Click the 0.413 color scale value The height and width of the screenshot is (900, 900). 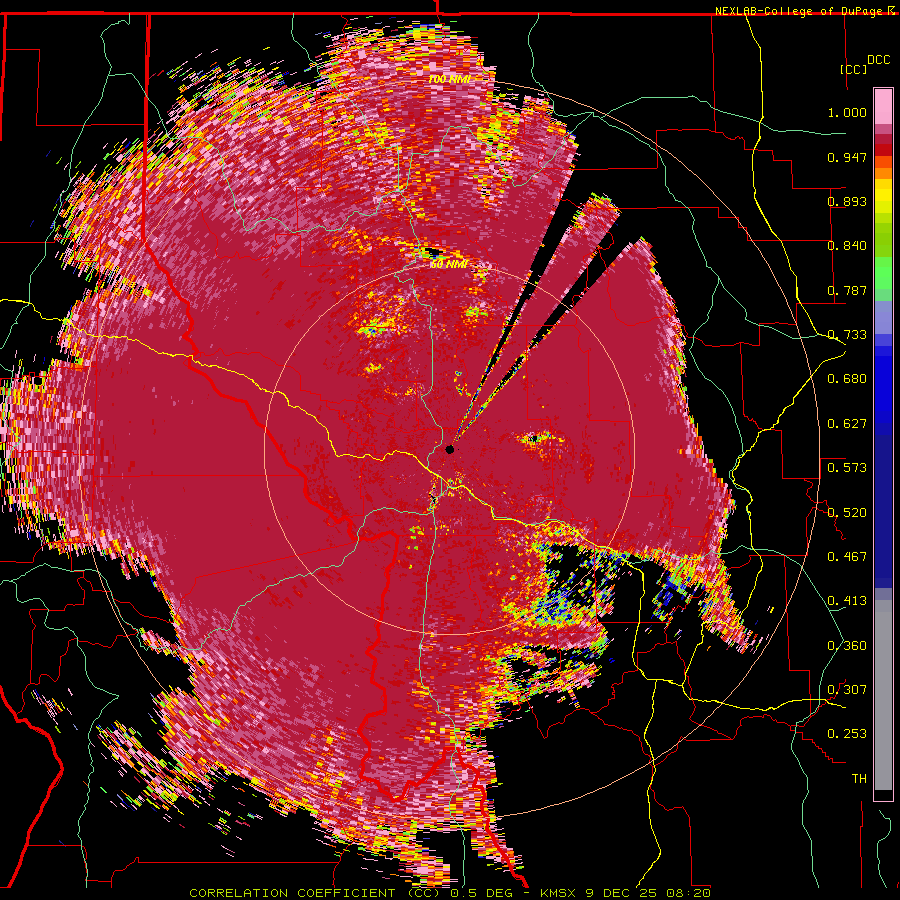[x=847, y=601]
